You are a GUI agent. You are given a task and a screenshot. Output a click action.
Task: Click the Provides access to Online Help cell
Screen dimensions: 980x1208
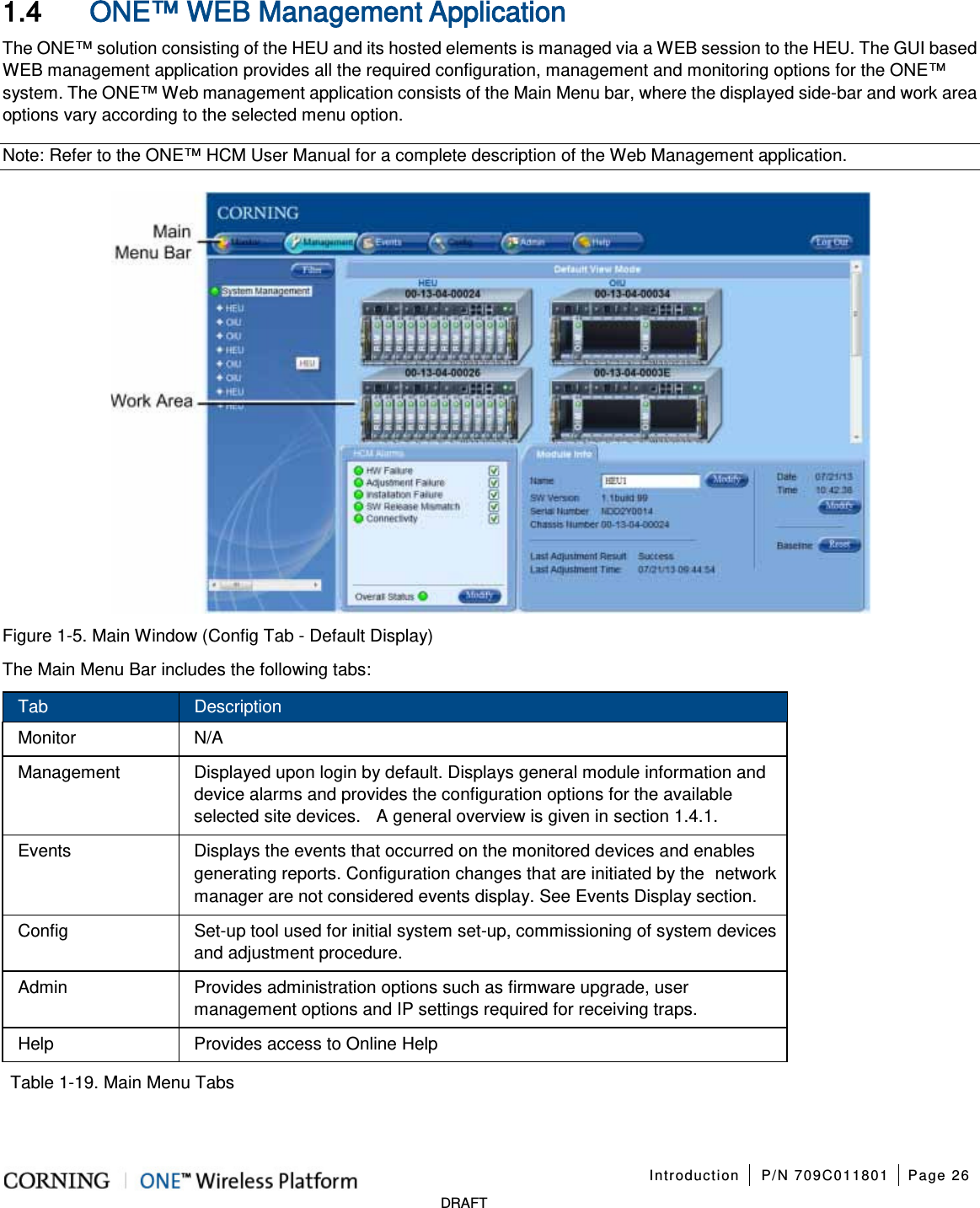click(483, 1044)
